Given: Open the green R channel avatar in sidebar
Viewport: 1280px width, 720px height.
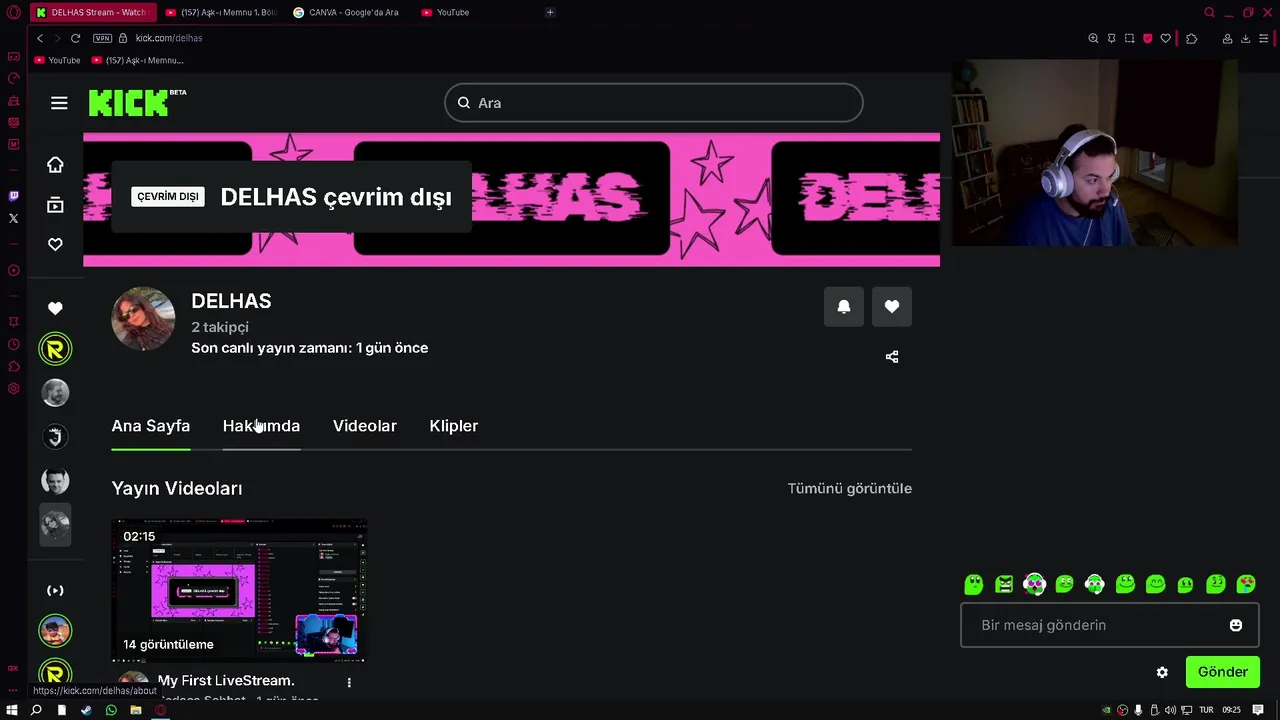Looking at the screenshot, I should 55,349.
